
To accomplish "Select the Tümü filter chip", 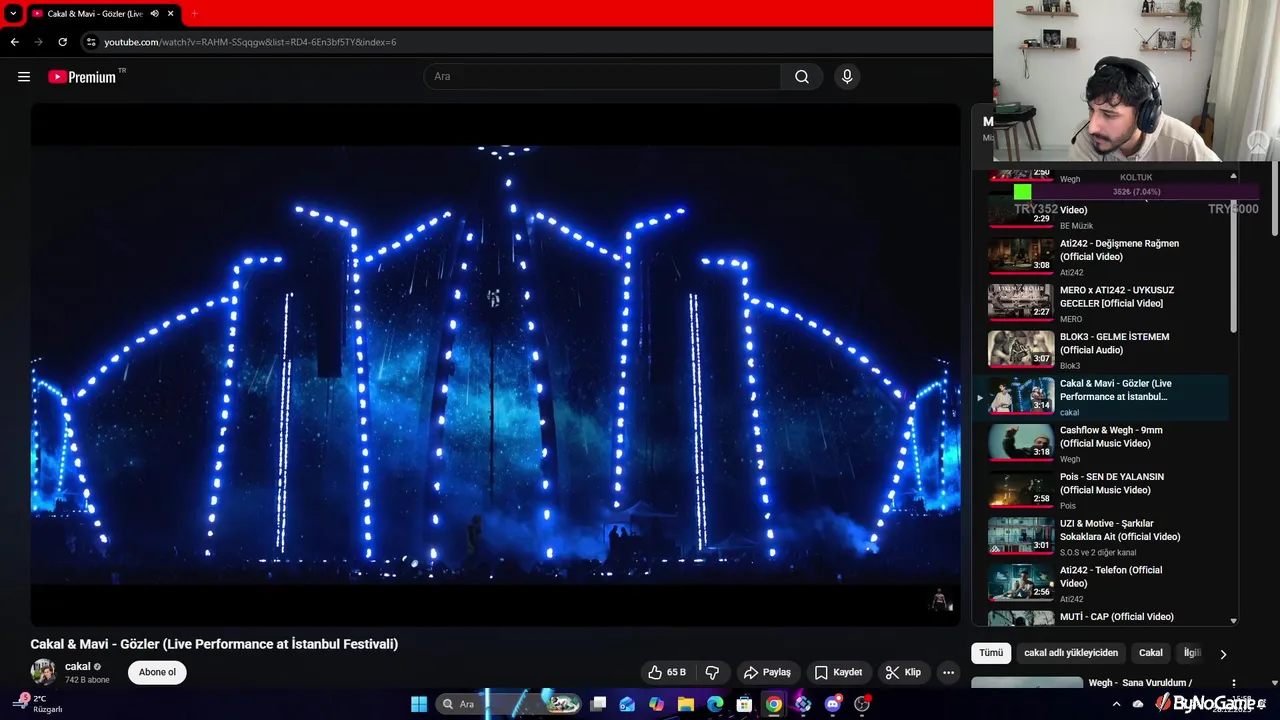I will point(991,653).
